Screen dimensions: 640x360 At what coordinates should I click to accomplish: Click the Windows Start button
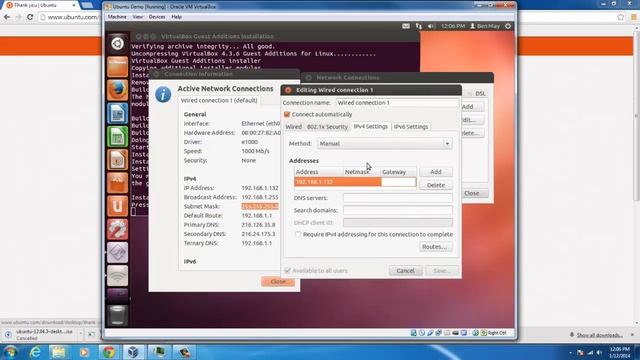tap(10, 352)
